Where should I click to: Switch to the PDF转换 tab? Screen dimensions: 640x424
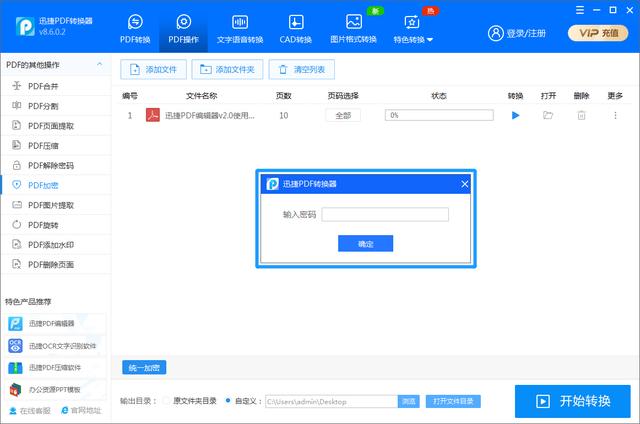(135, 29)
